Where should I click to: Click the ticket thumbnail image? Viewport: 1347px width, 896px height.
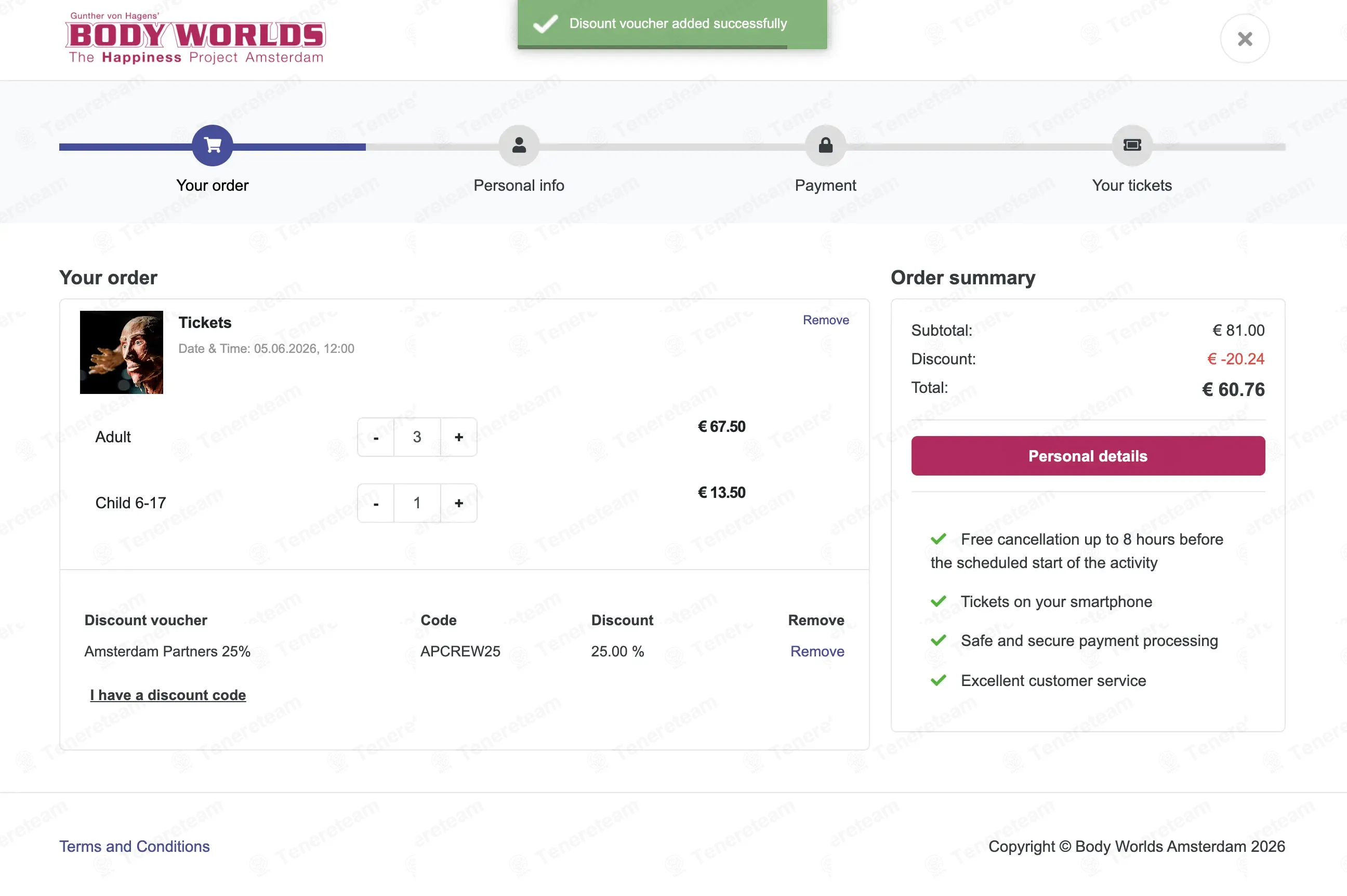coord(122,352)
